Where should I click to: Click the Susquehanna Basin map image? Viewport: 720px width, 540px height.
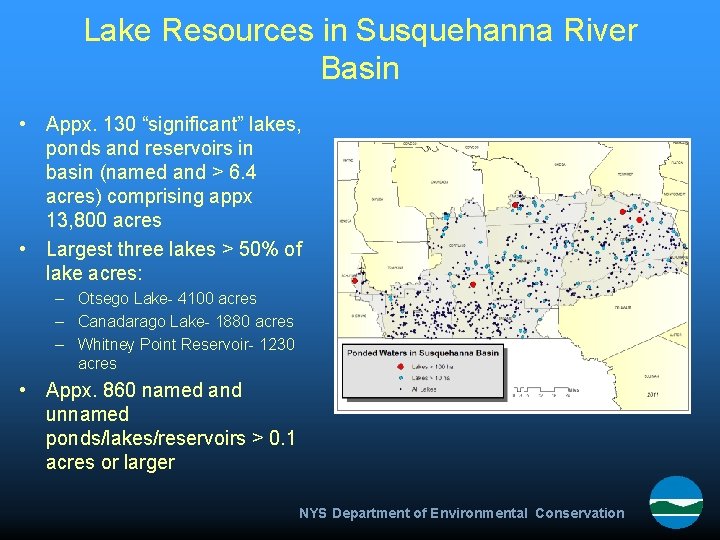click(x=512, y=276)
